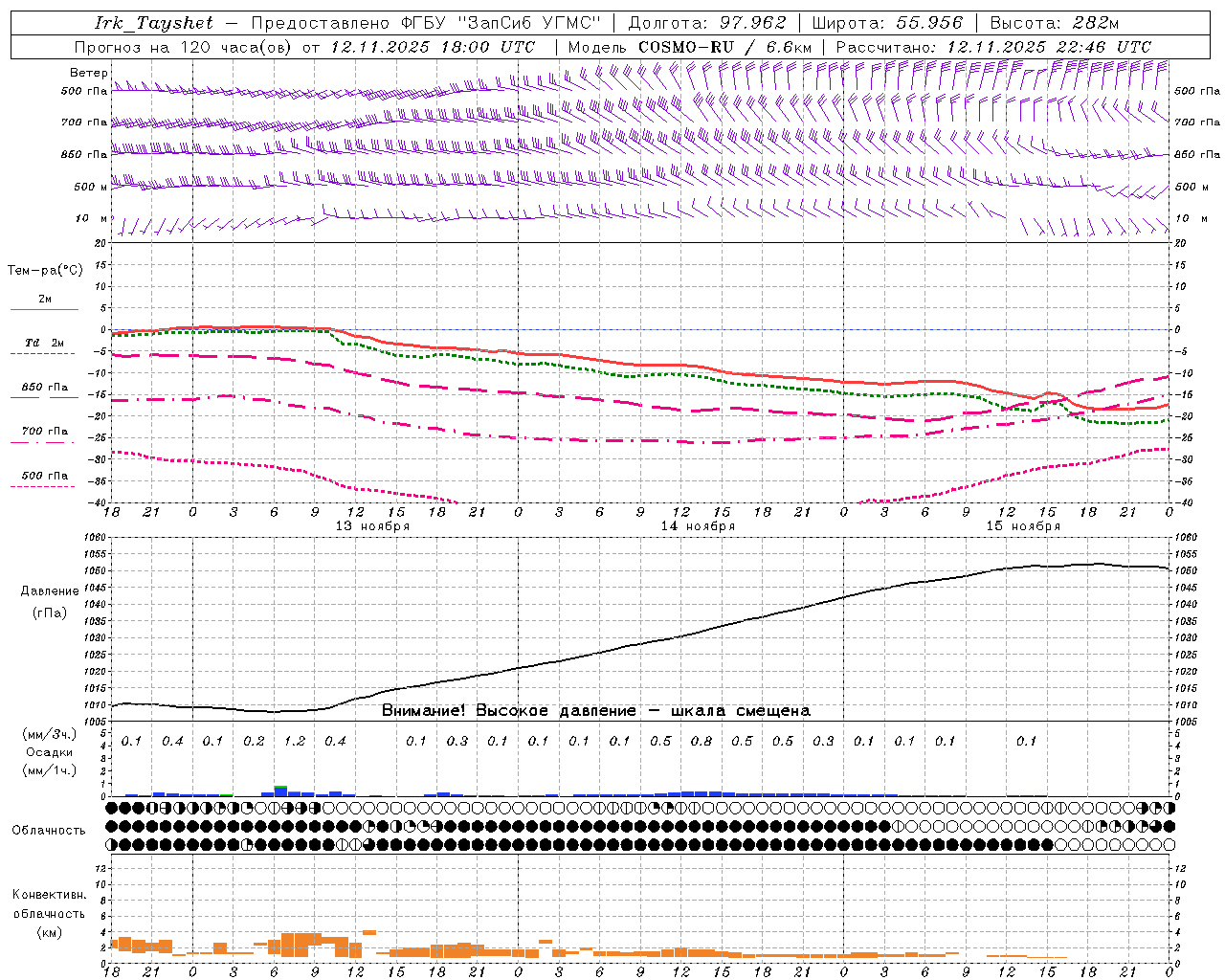This screenshot has height=980, width=1225.
Task: Click the 1.2 precipitation value
Action: click(x=295, y=742)
